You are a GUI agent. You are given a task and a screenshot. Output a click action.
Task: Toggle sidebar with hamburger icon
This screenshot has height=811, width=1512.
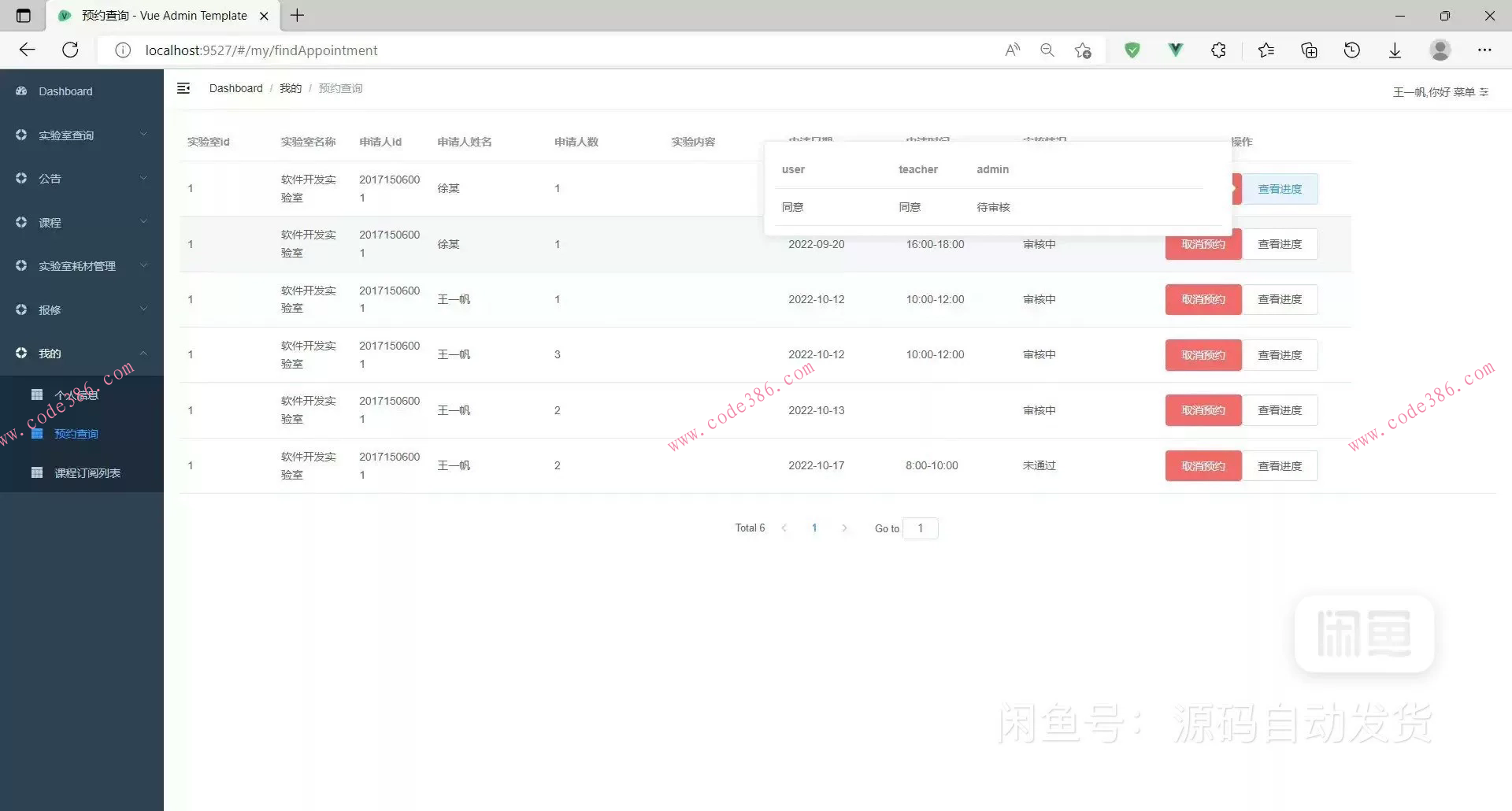[x=183, y=88]
